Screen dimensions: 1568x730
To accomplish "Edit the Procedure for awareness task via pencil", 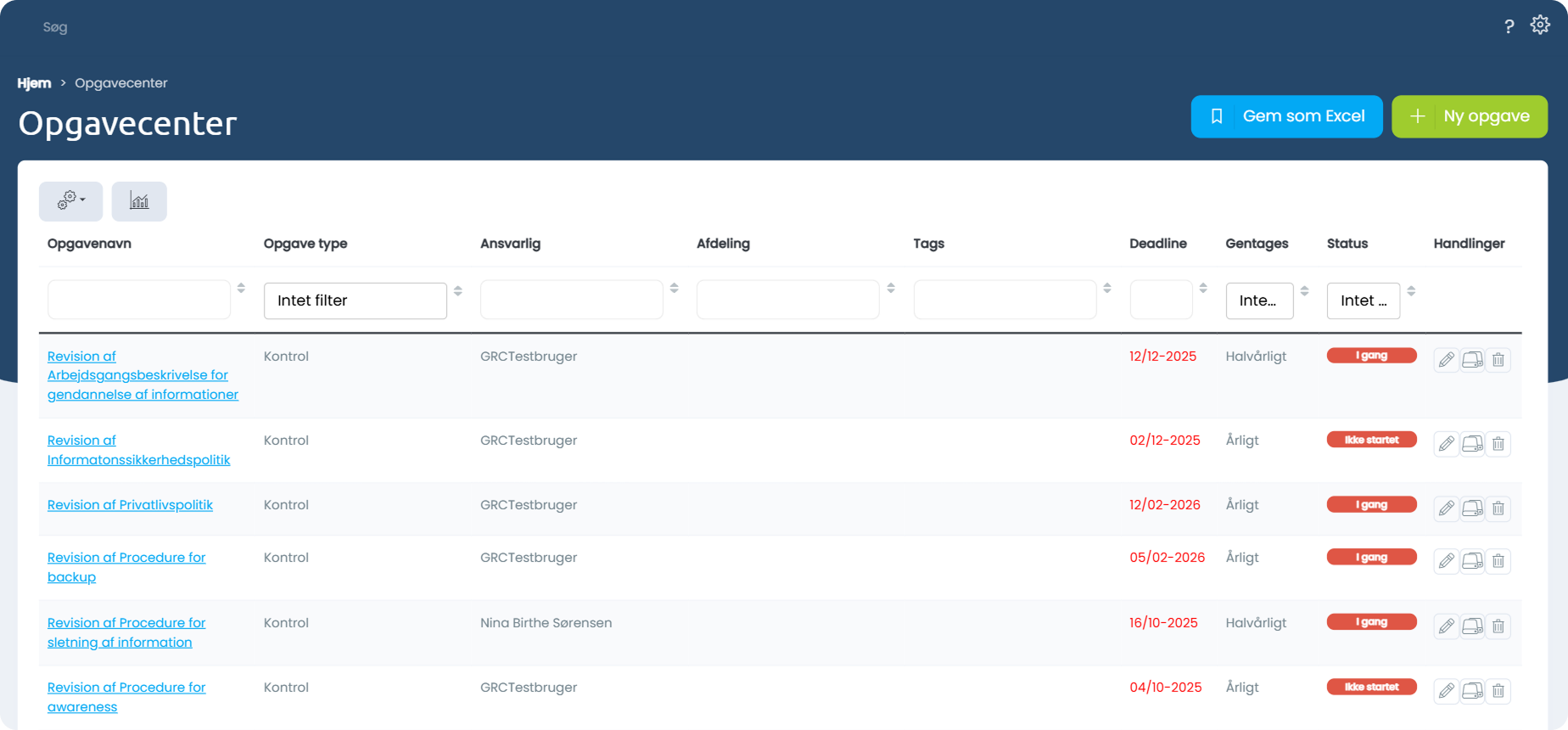I will coord(1447,691).
